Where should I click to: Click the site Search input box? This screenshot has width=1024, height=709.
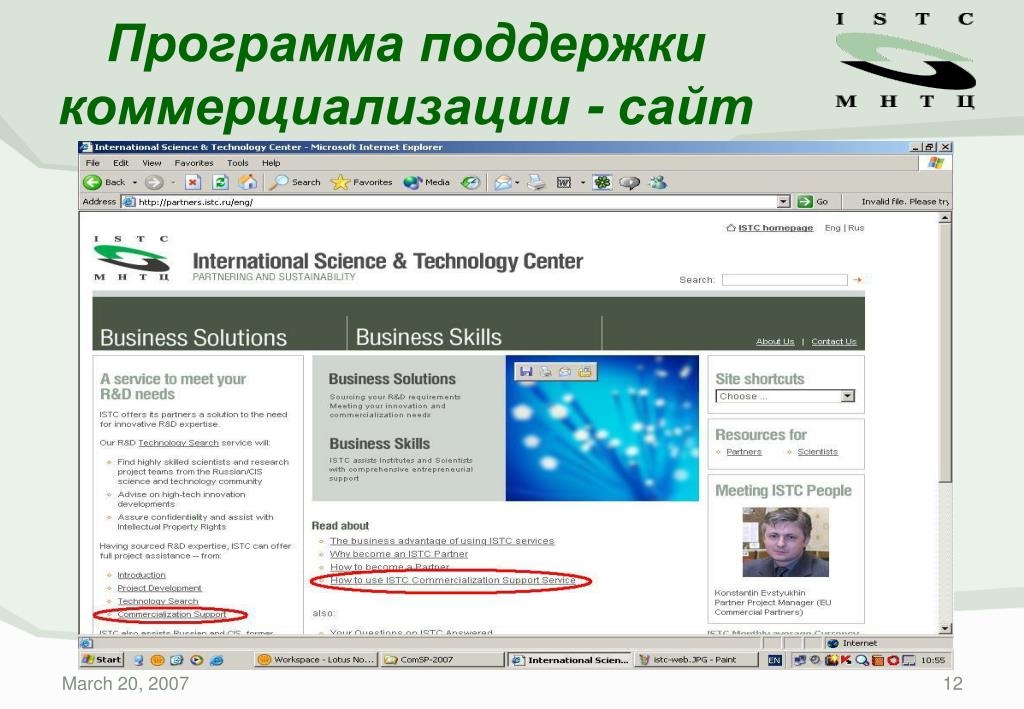(x=784, y=279)
